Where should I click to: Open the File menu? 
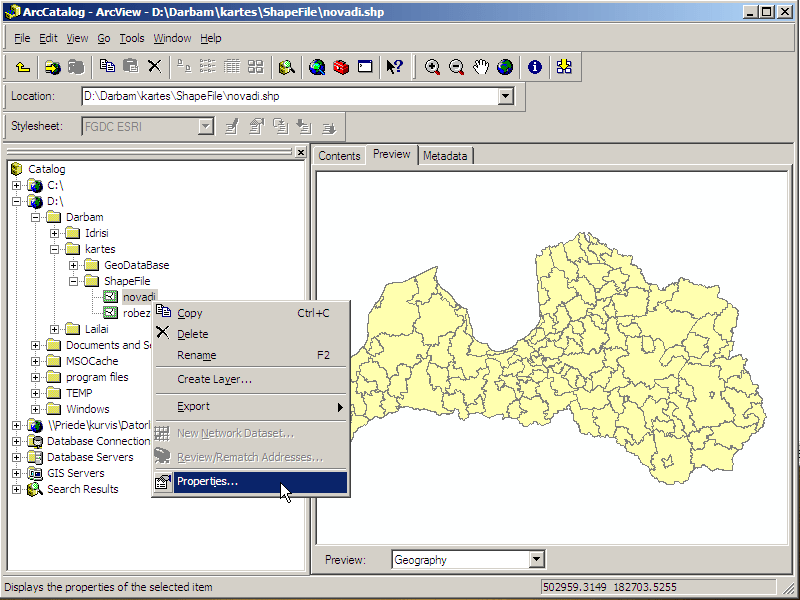point(22,38)
